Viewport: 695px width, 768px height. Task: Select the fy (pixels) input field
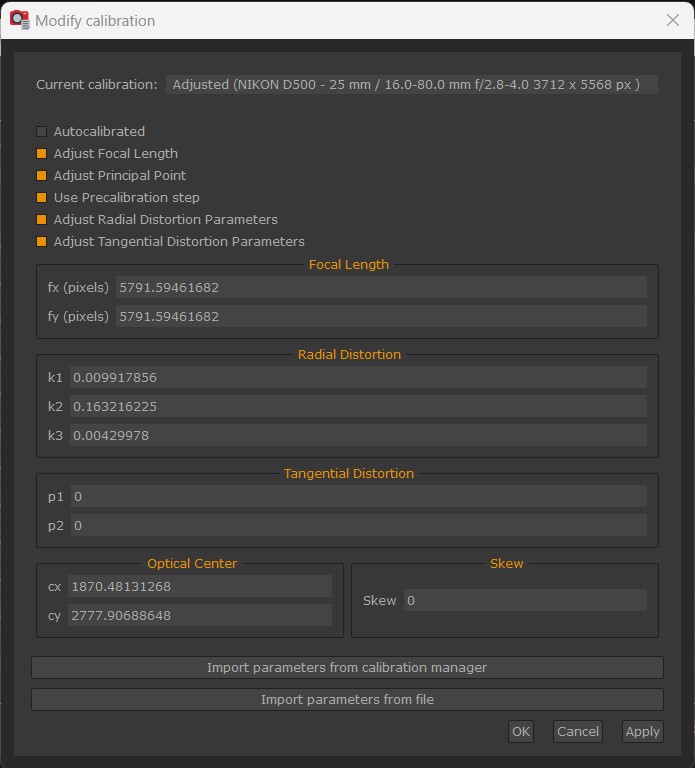pos(381,316)
